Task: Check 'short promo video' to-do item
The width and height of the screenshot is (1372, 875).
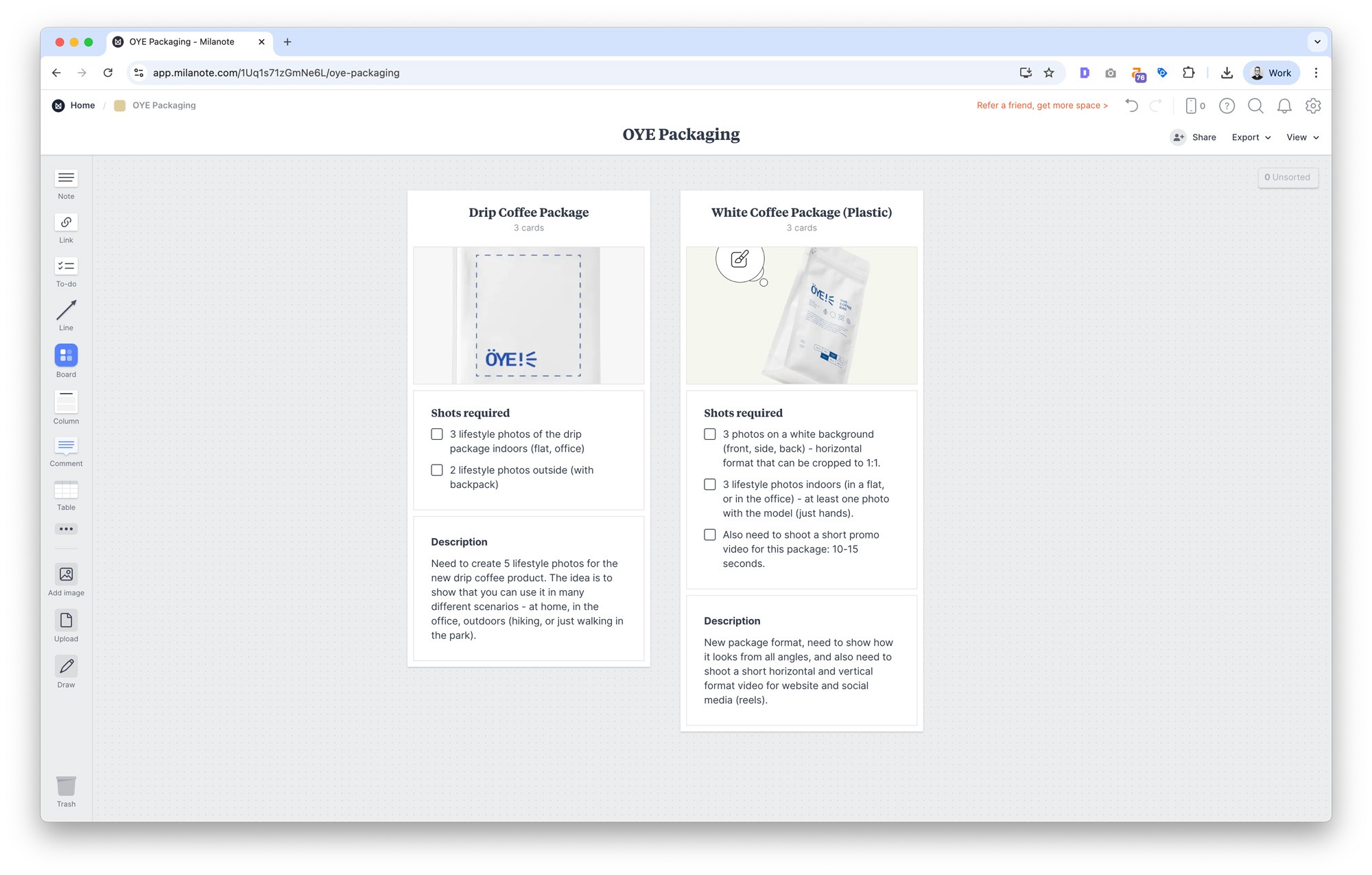Action: [710, 535]
